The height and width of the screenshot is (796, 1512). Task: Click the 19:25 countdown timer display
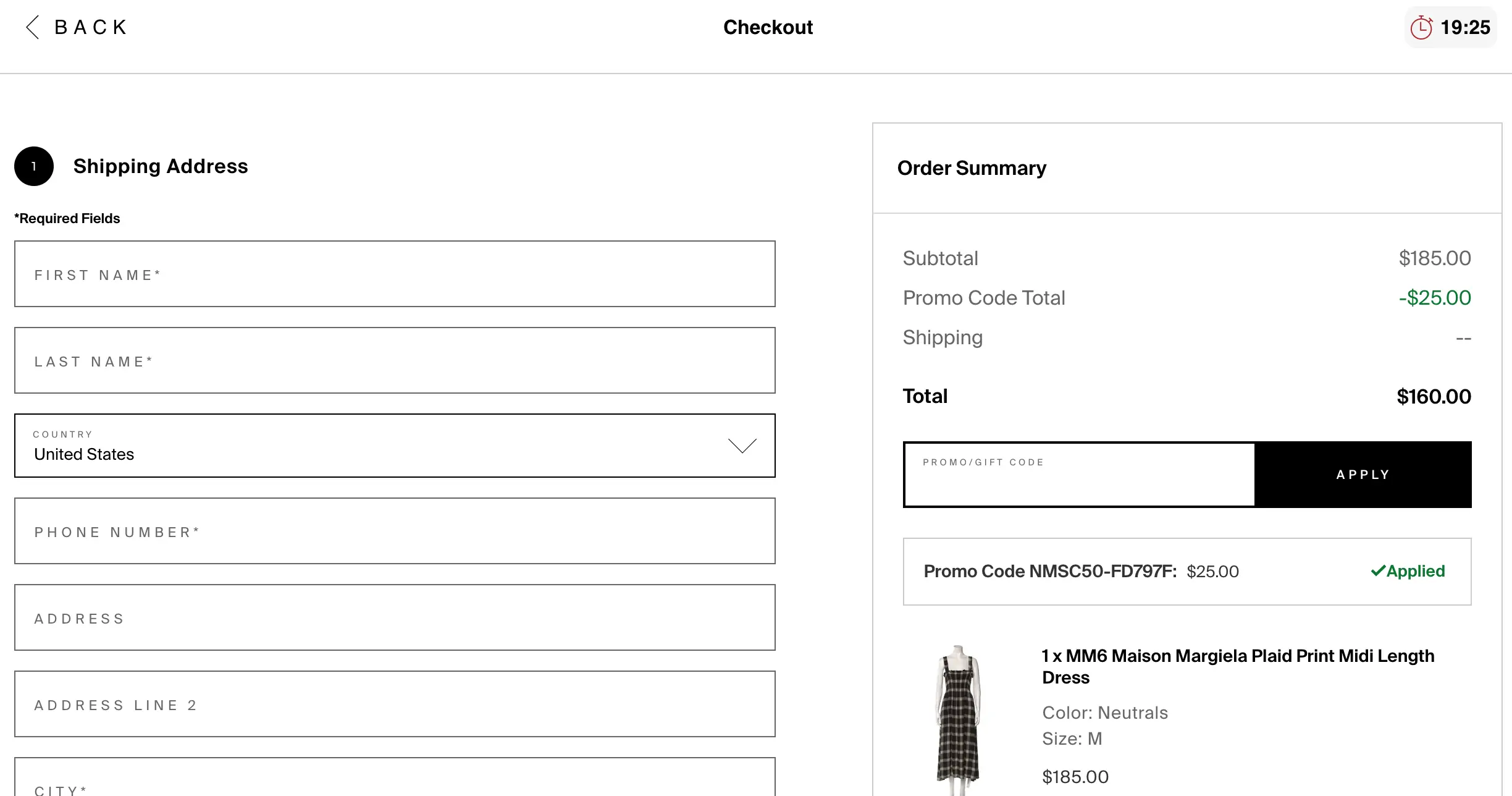(x=1465, y=28)
